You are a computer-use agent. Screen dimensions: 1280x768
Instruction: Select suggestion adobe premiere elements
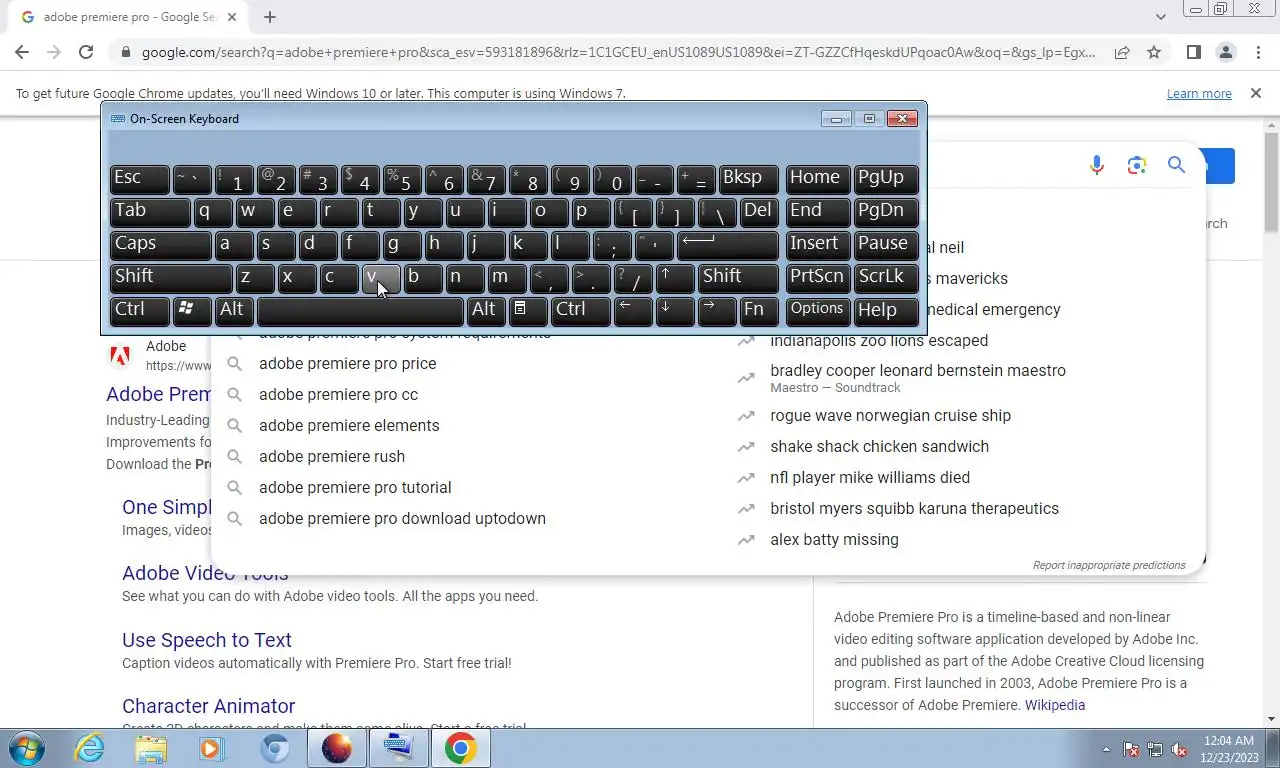[x=349, y=426]
